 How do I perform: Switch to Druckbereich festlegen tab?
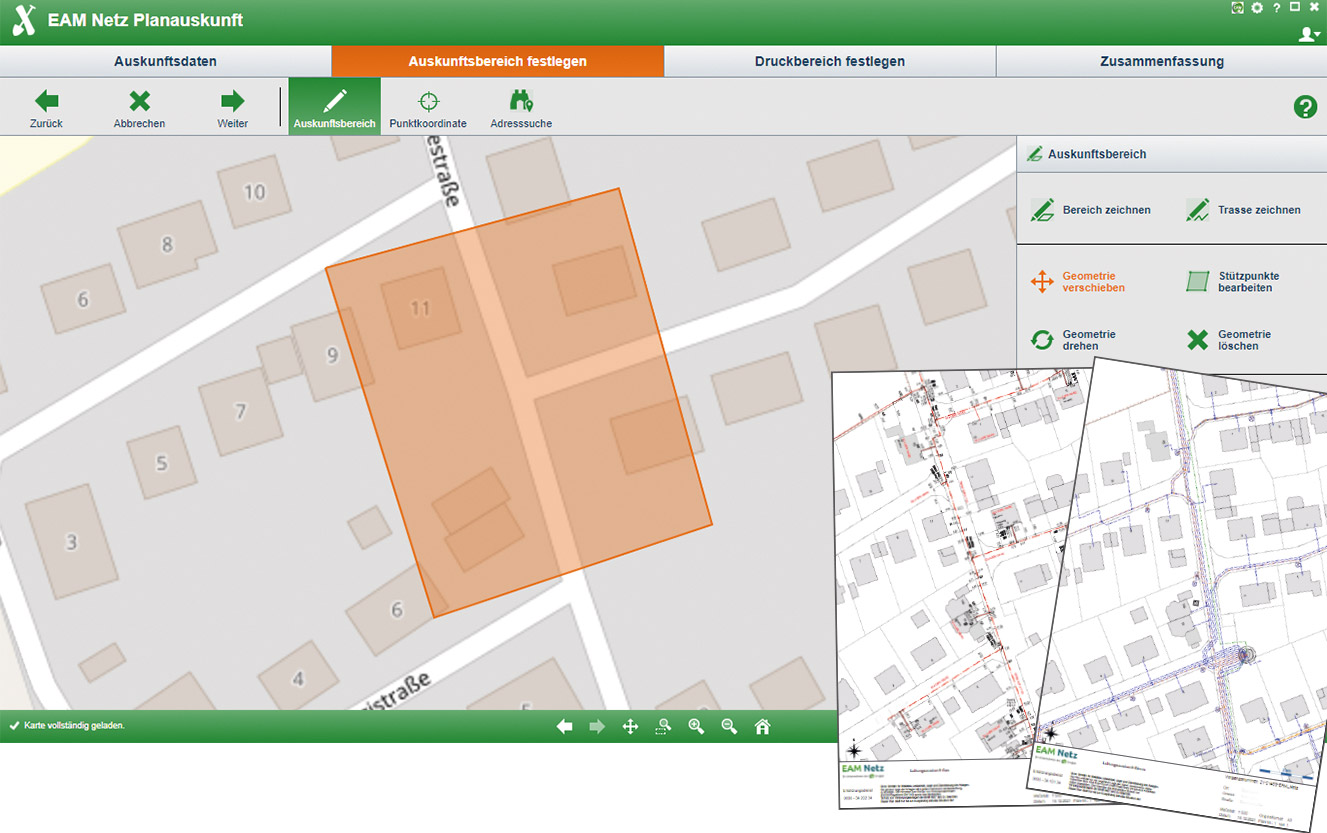(829, 61)
